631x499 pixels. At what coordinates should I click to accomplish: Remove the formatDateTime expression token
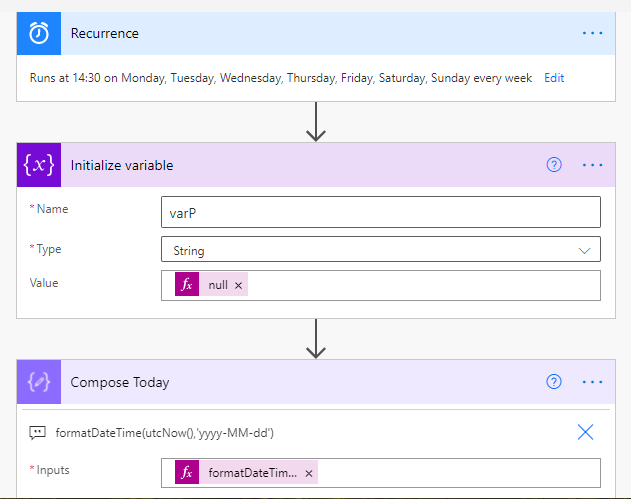tap(309, 473)
